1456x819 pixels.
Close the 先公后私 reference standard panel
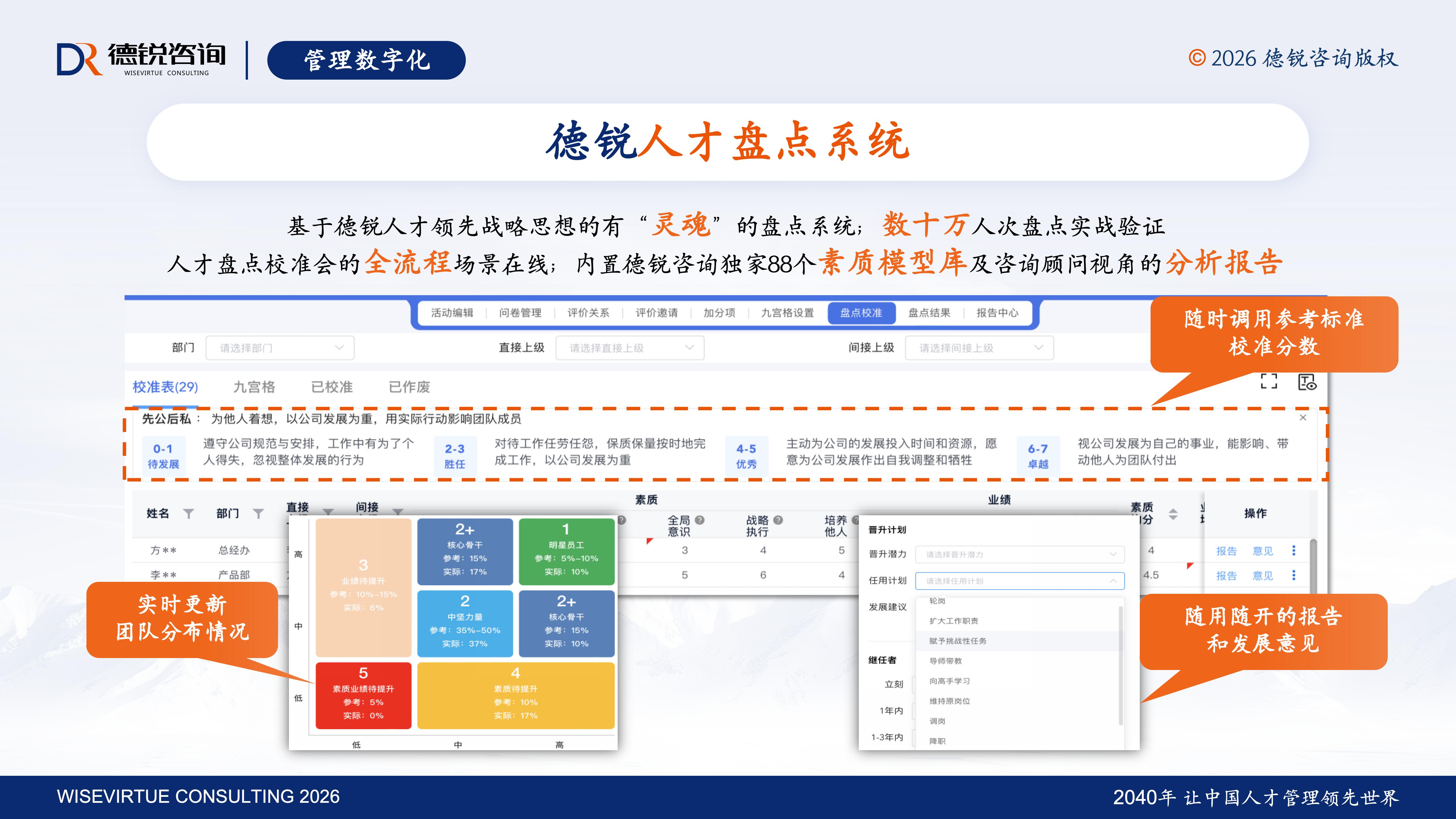coord(1303,418)
